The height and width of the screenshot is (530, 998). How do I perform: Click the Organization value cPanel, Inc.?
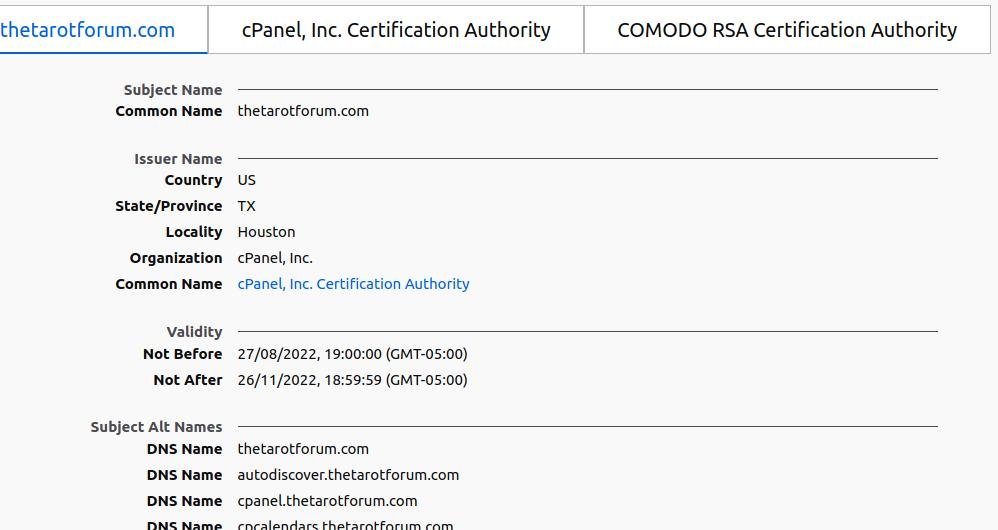tap(275, 258)
